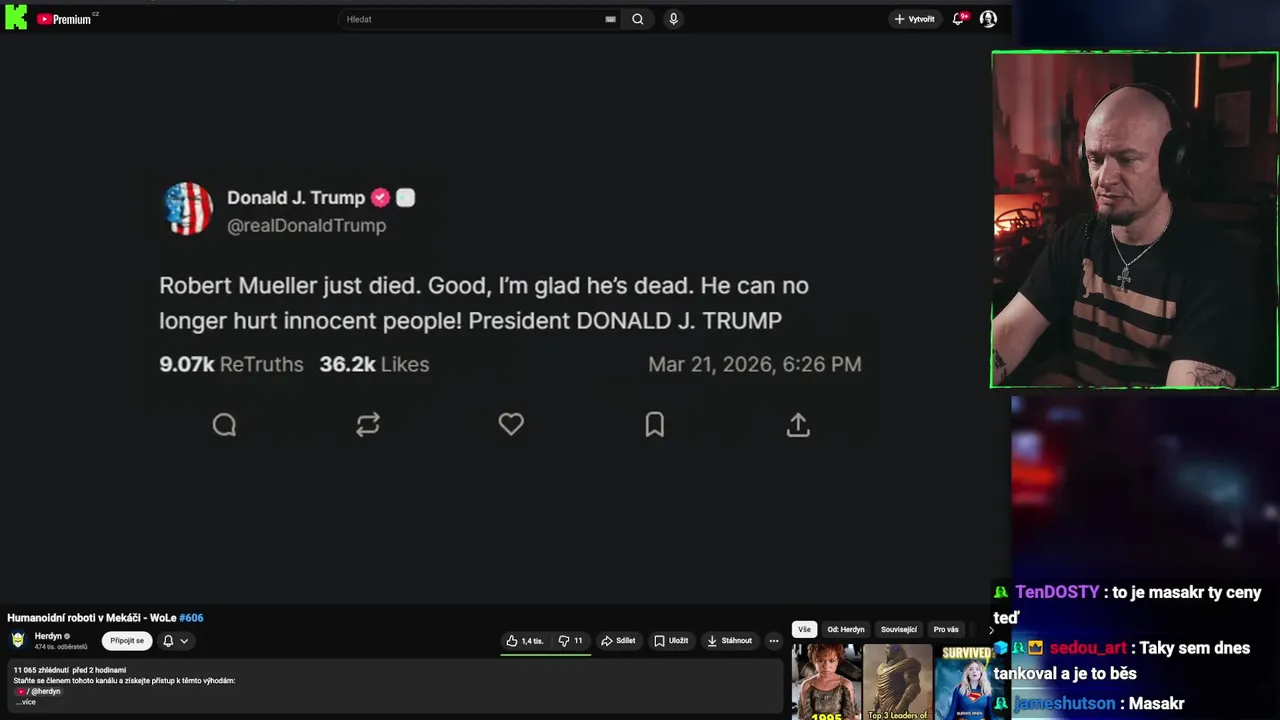The height and width of the screenshot is (720, 1280).
Task: Click the @realDonaldTrump handle
Action: coord(306,226)
